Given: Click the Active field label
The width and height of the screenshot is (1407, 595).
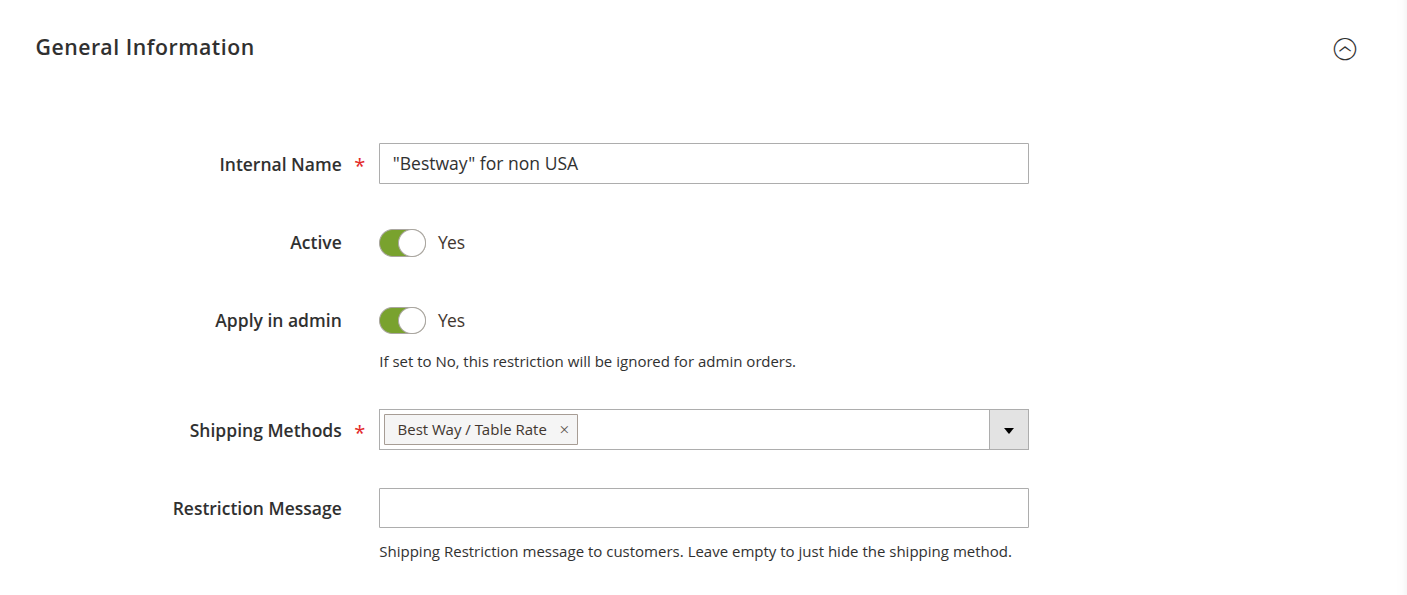Looking at the screenshot, I should pos(316,243).
